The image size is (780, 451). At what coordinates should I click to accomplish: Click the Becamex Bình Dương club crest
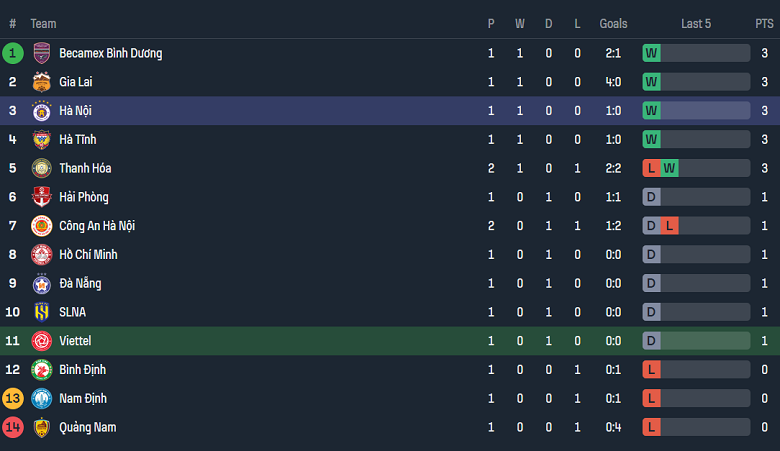(x=42, y=53)
